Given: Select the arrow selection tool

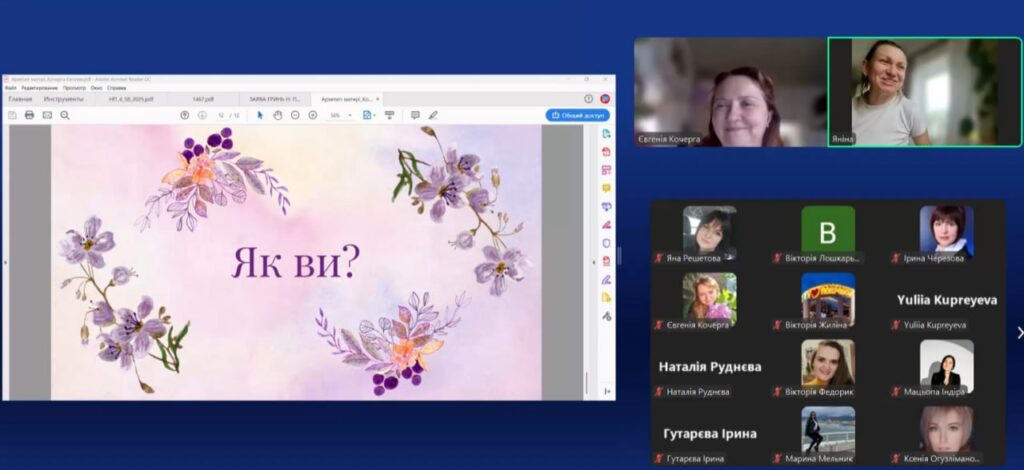Looking at the screenshot, I should click(260, 115).
